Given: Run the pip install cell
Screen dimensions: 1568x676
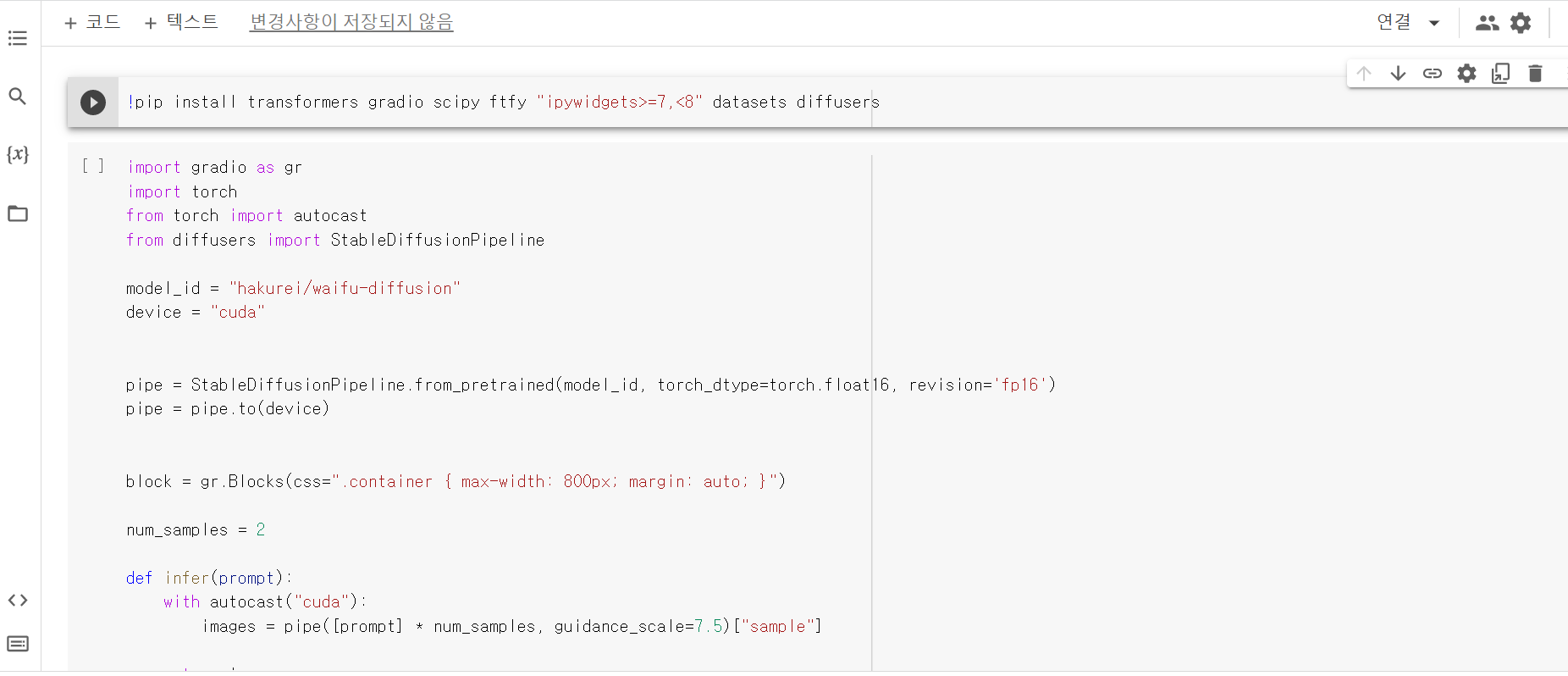Looking at the screenshot, I should pos(93,103).
